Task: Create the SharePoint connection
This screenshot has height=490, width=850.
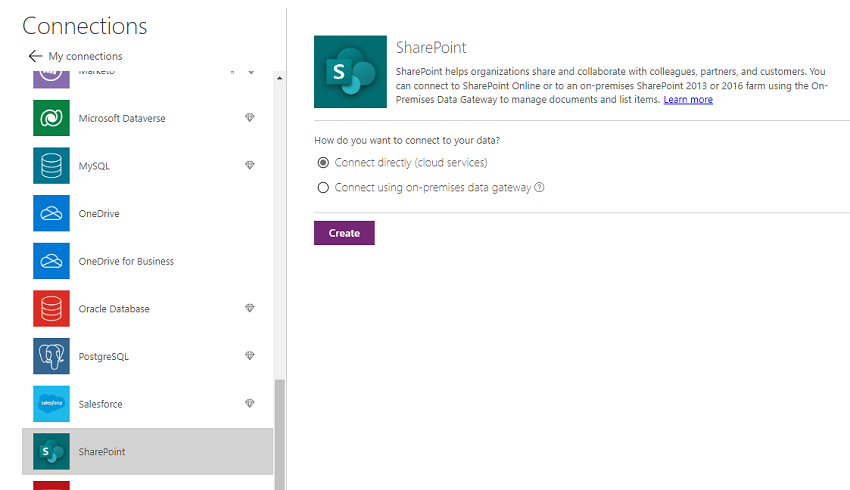Action: pyautogui.click(x=344, y=233)
